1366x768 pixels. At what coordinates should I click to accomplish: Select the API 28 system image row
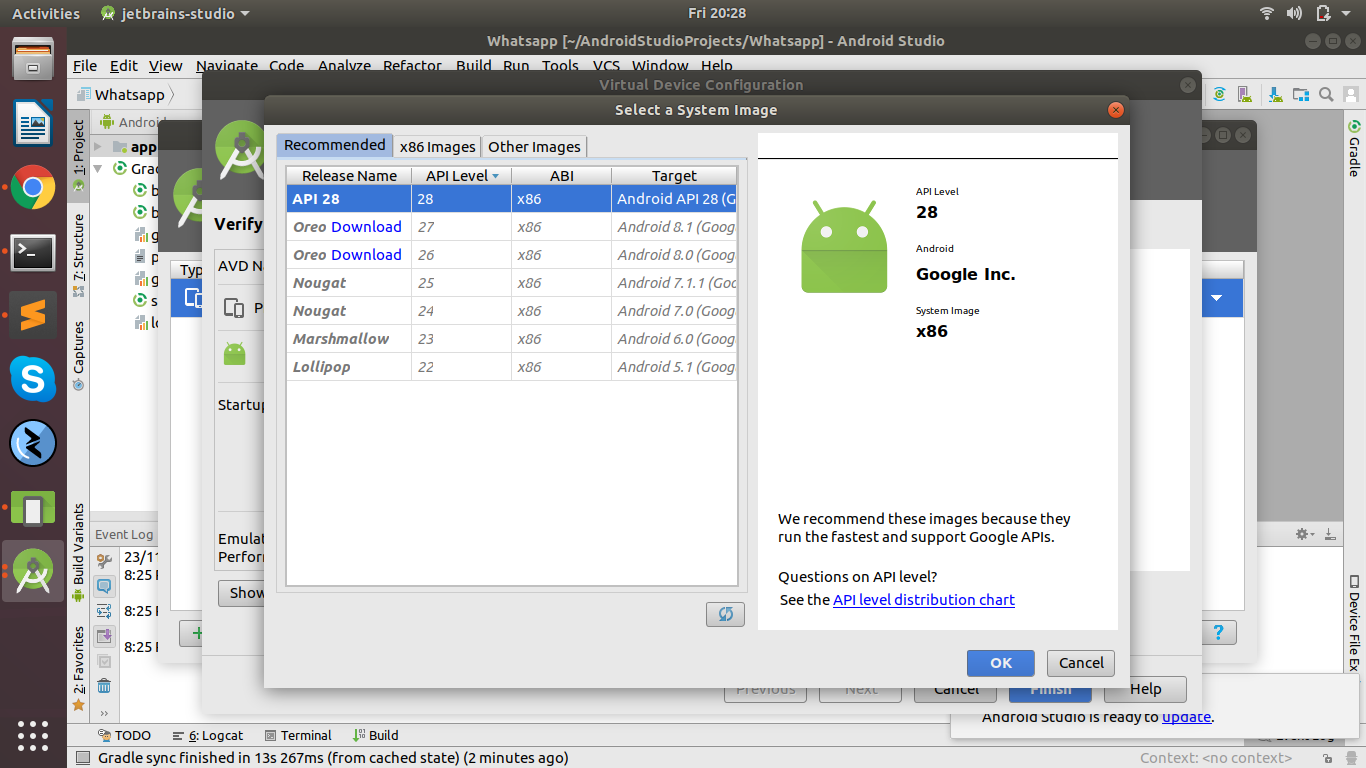(512, 199)
